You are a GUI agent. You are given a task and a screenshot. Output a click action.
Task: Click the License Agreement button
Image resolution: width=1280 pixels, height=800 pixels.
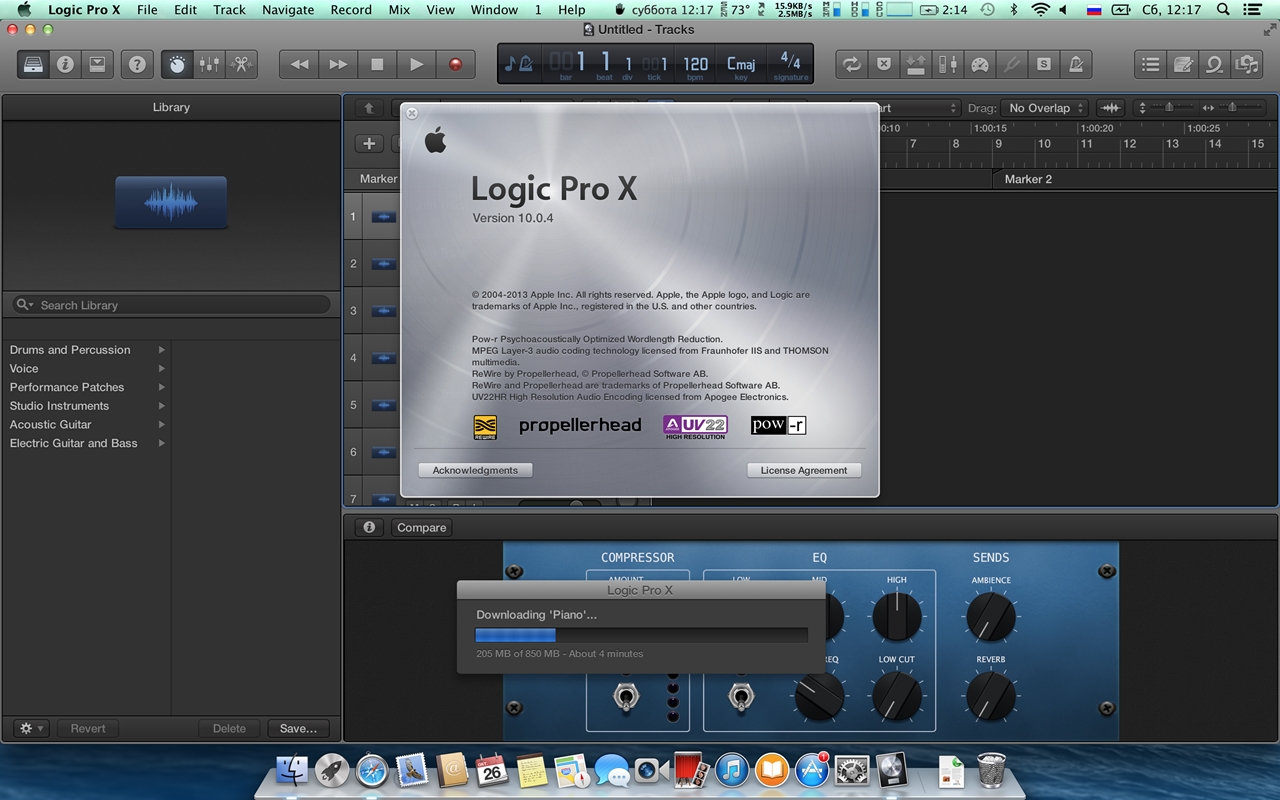coord(803,470)
